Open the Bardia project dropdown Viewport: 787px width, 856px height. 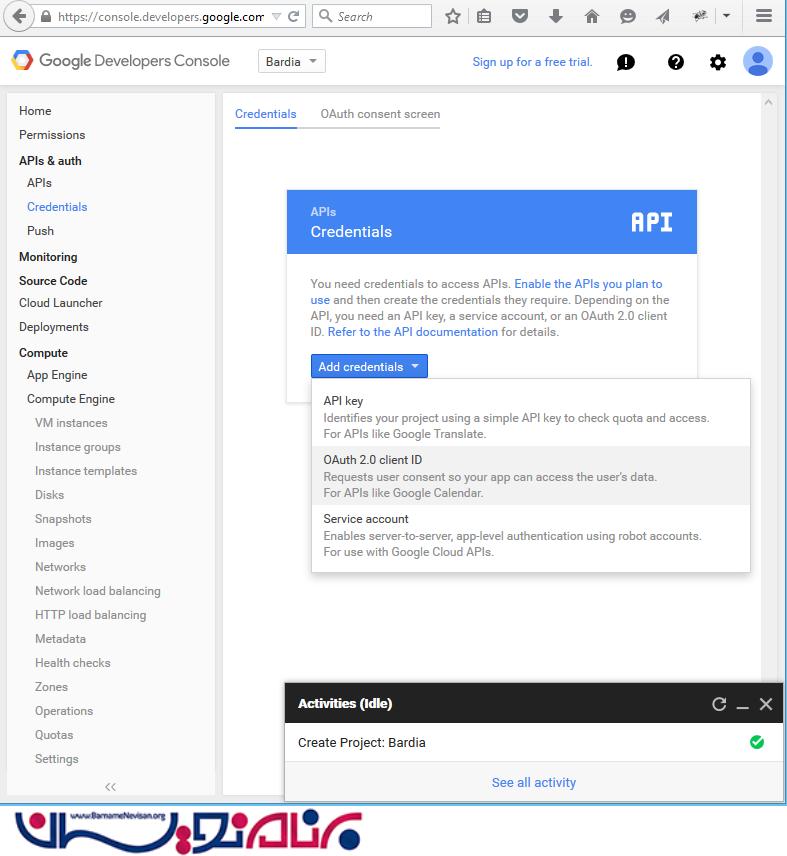[x=291, y=61]
